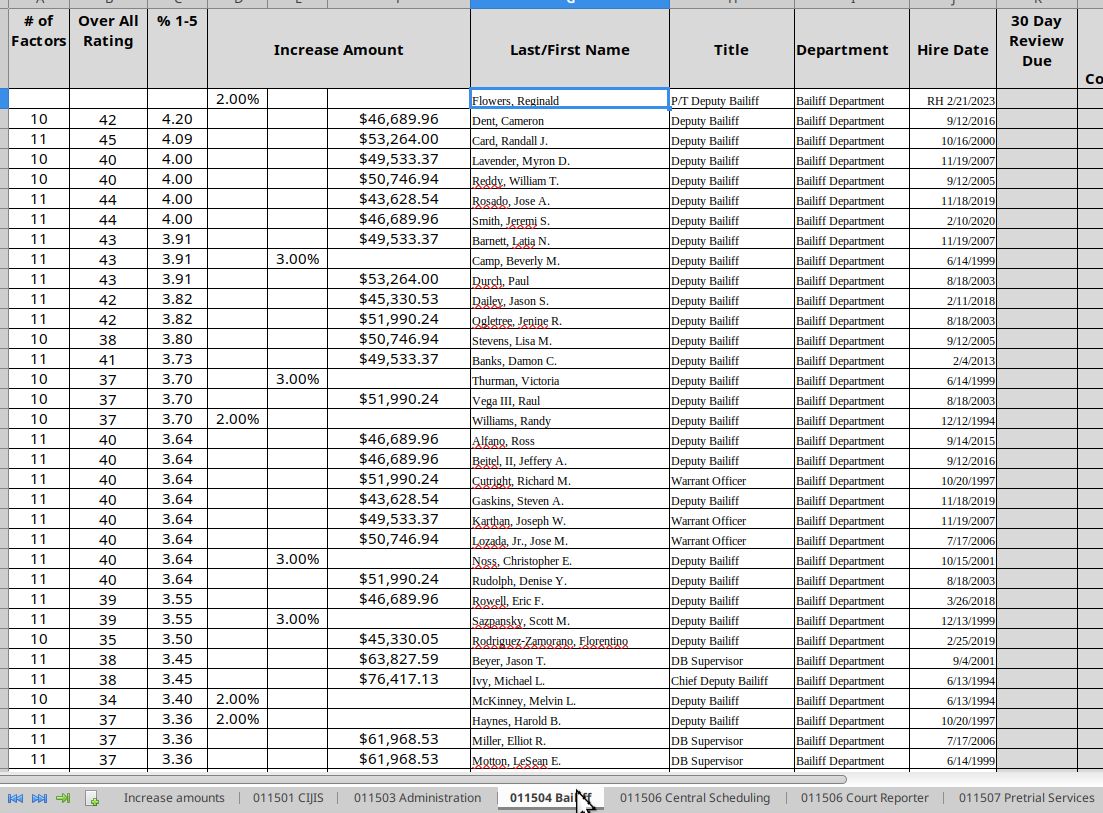Select the 'Rodriguez-Zamorano, Florentino' cell
Screen dimensions: 1103x813
[x=569, y=641]
